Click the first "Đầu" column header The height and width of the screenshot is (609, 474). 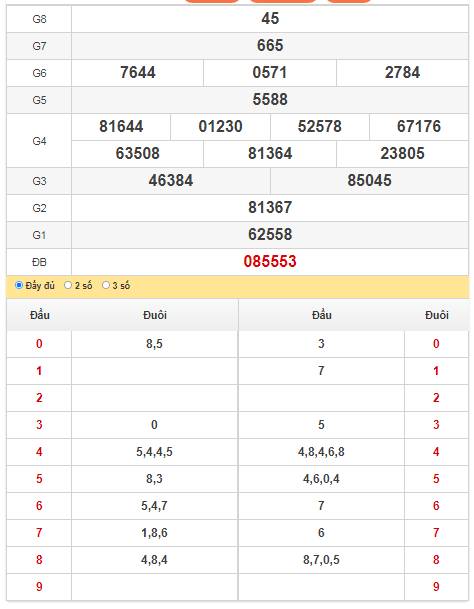pos(40,315)
